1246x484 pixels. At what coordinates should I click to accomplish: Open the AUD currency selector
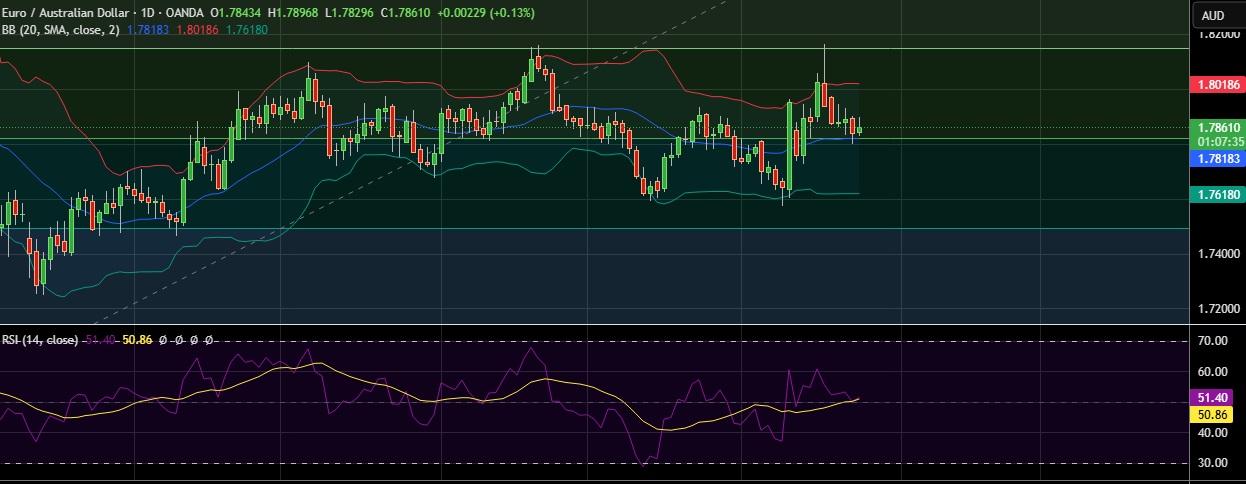coord(1213,15)
